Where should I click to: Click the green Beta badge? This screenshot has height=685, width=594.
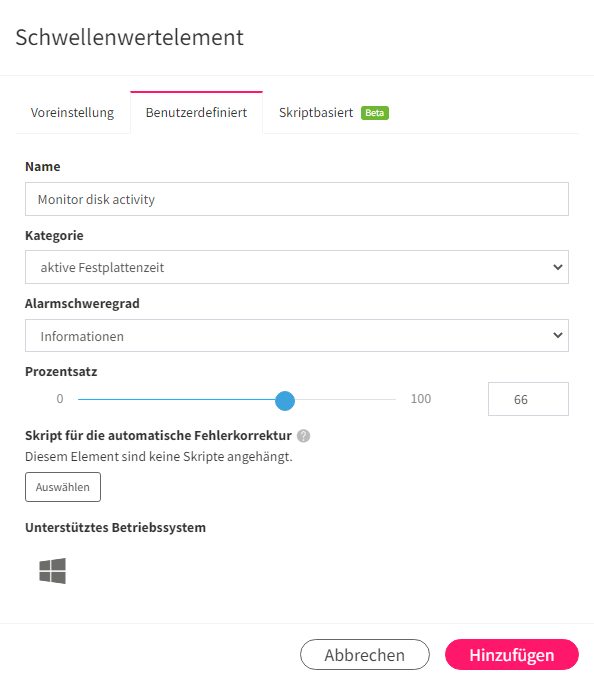[x=375, y=113]
